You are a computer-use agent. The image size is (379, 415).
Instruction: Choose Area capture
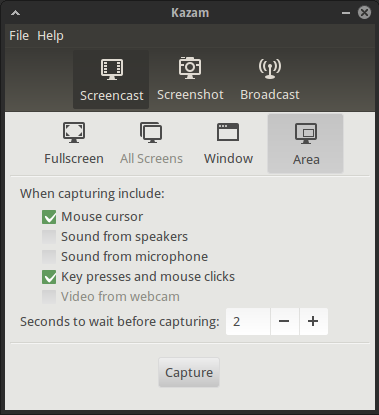[305, 143]
